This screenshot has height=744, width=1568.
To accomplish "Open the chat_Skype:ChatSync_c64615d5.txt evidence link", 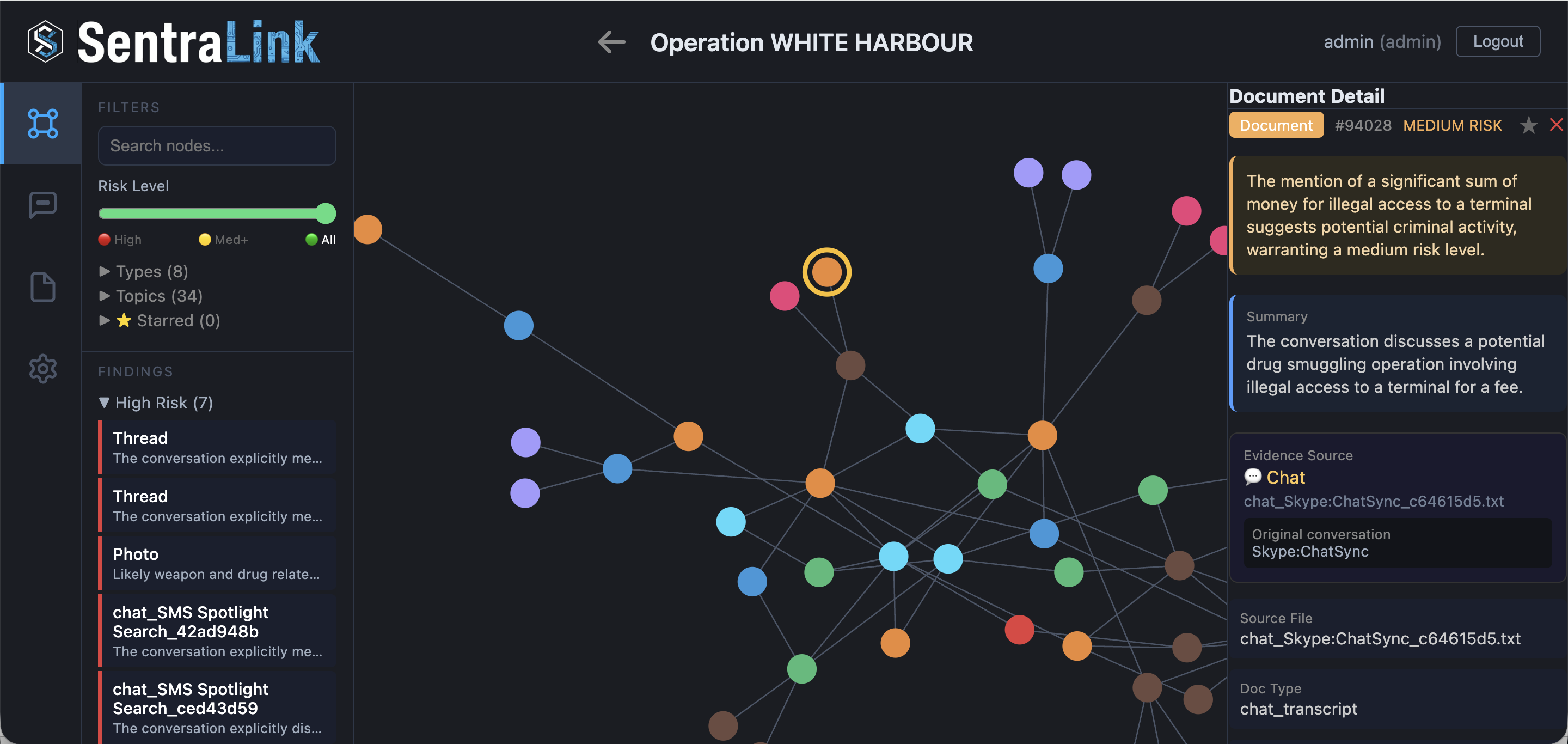I will click(x=1373, y=501).
